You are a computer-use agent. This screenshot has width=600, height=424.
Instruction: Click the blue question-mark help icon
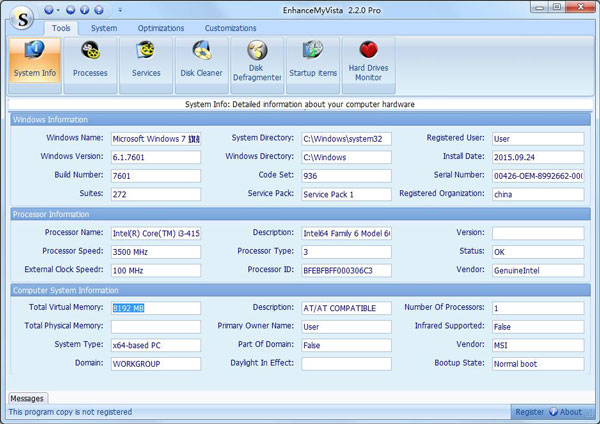[x=99, y=10]
